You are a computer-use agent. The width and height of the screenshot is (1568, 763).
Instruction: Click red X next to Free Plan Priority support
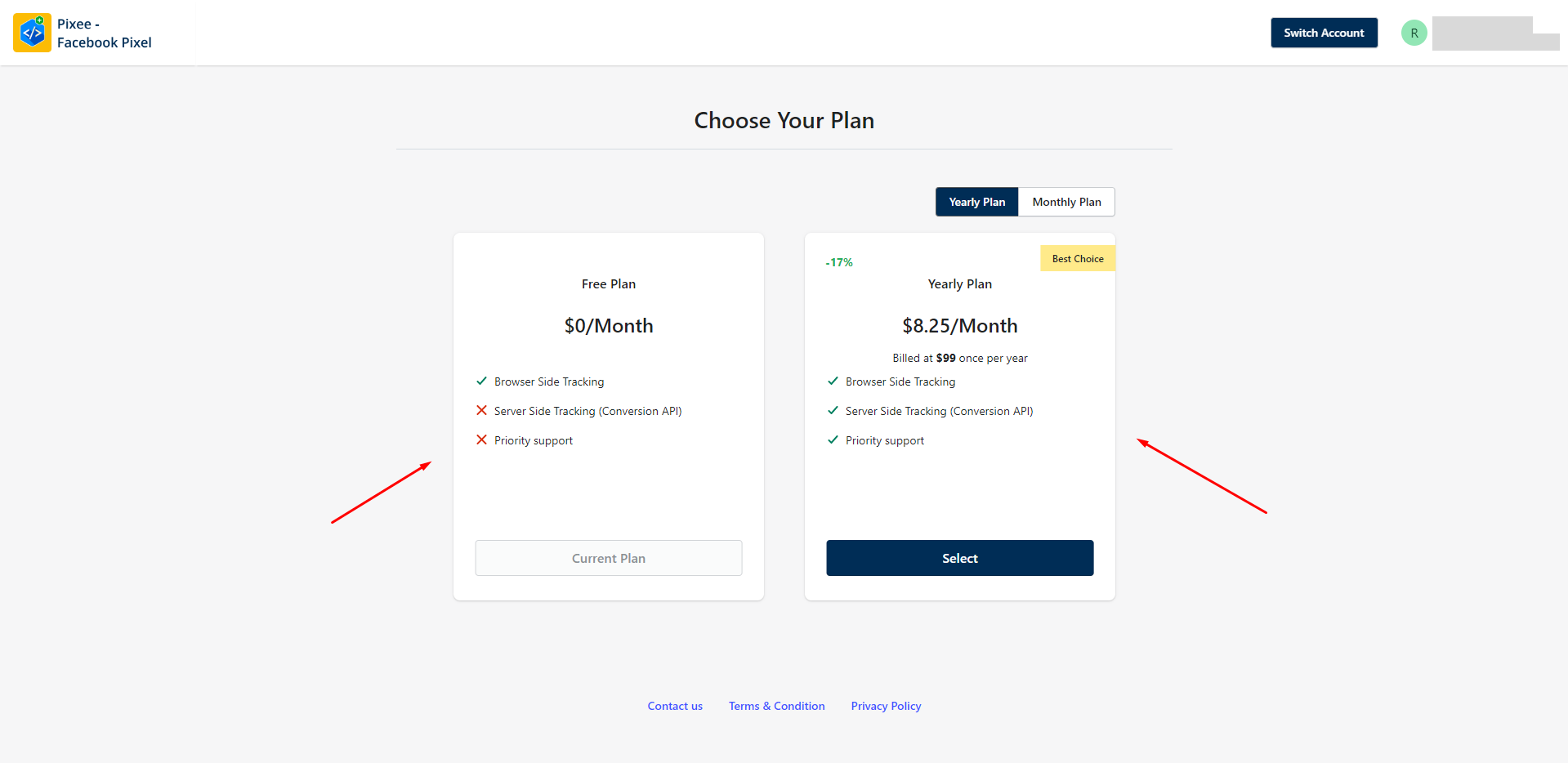pos(481,440)
